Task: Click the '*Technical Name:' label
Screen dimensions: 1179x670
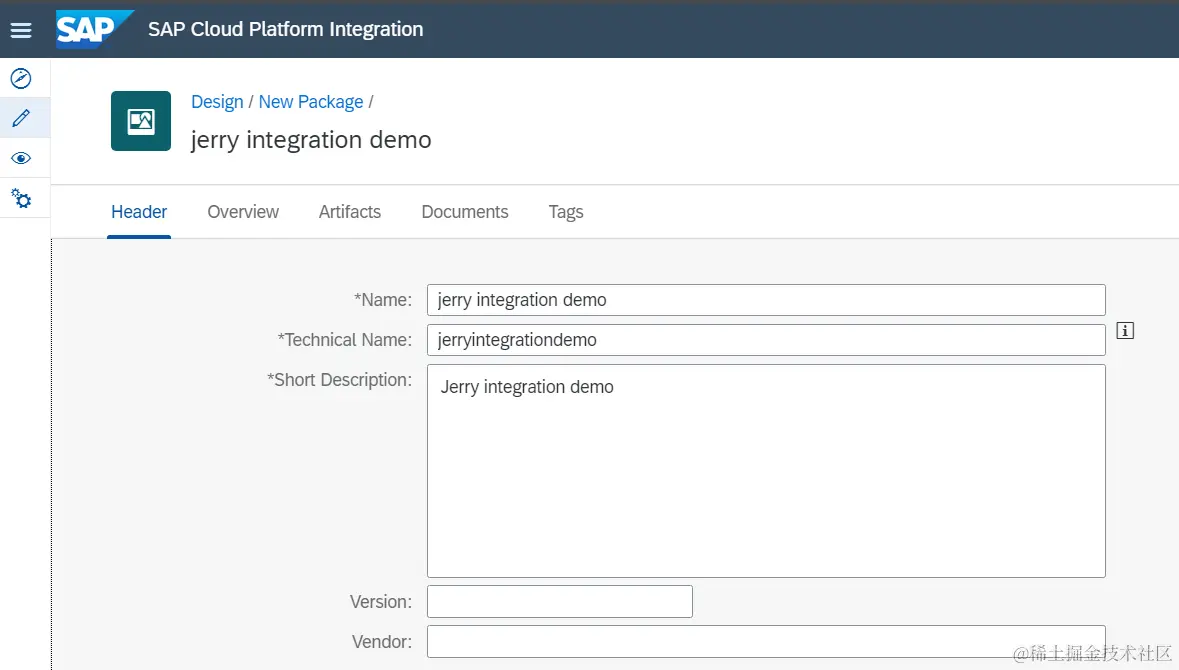Action: tap(344, 340)
